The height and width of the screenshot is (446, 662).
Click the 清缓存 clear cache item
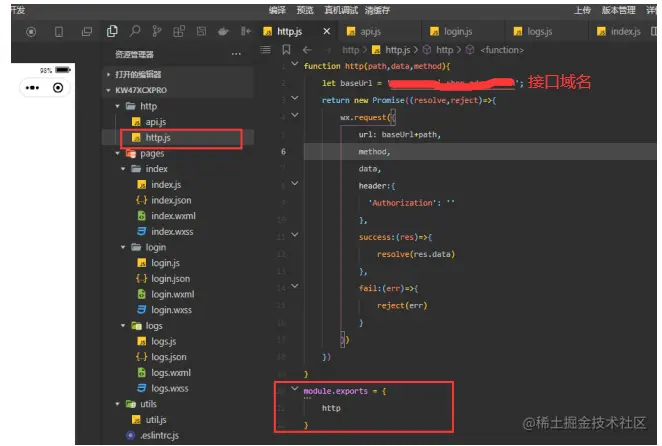pos(377,10)
